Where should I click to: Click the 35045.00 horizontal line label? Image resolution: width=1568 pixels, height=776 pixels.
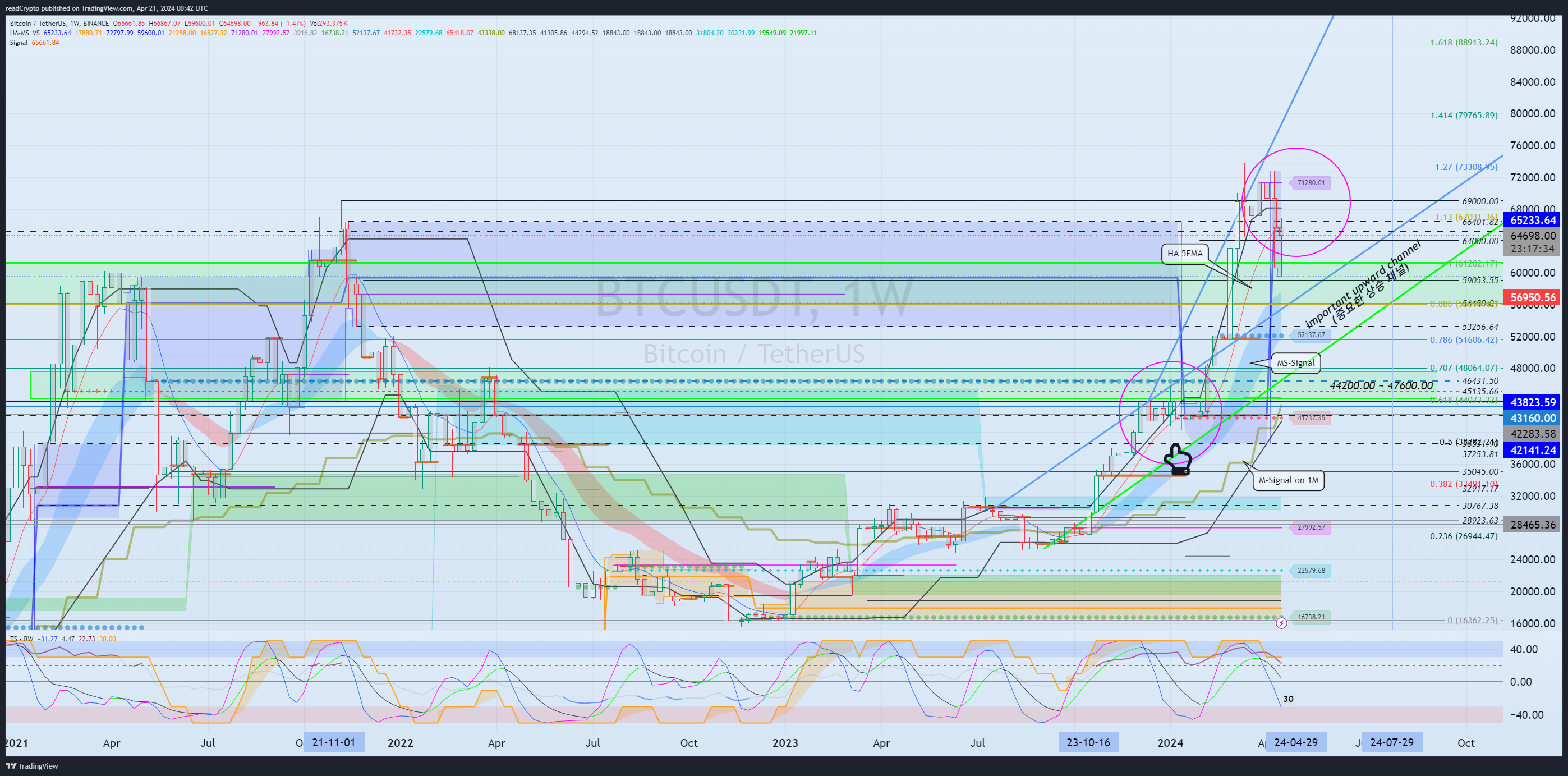(1480, 472)
